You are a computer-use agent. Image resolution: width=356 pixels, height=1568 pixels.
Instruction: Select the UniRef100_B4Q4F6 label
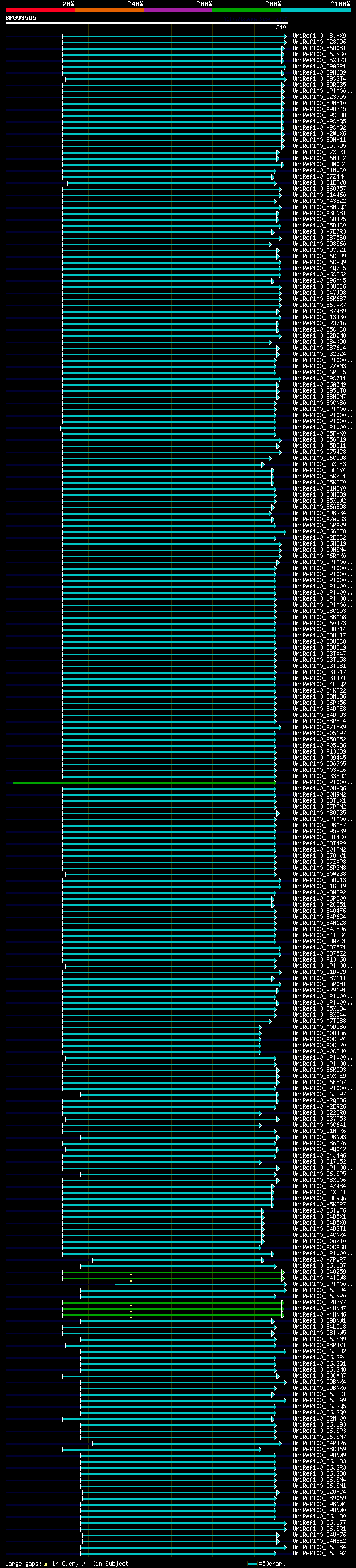click(319, 911)
